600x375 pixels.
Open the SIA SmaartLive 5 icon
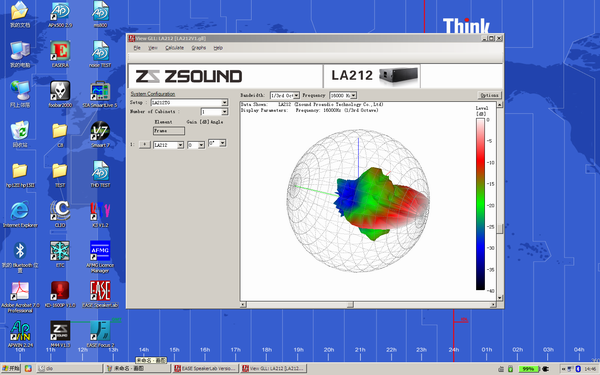100,94
